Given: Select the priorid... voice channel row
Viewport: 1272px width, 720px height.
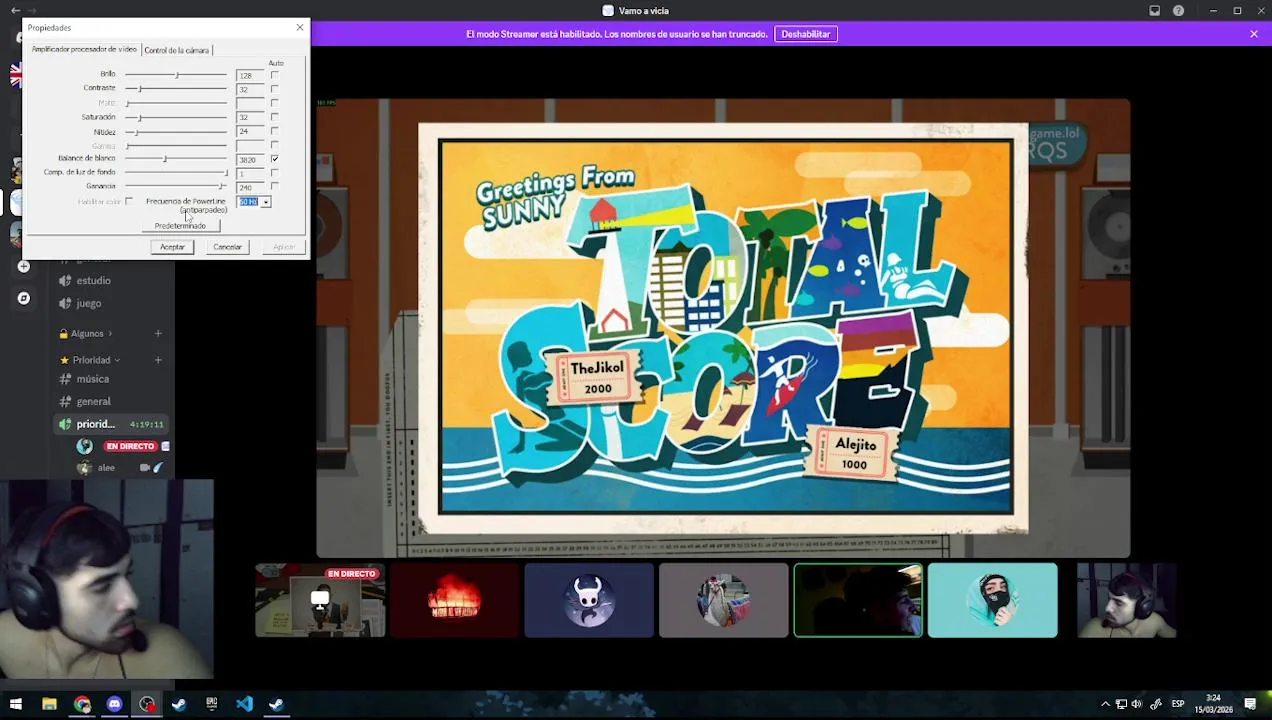Looking at the screenshot, I should pyautogui.click(x=112, y=424).
